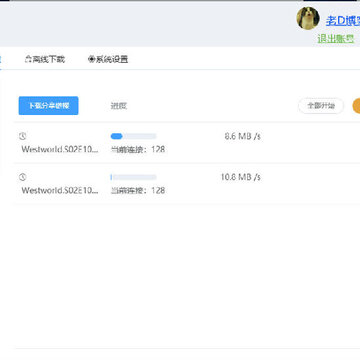The width and height of the screenshot is (360, 360).
Task: Click the gear icon before 系统设置
Action: 92,59
